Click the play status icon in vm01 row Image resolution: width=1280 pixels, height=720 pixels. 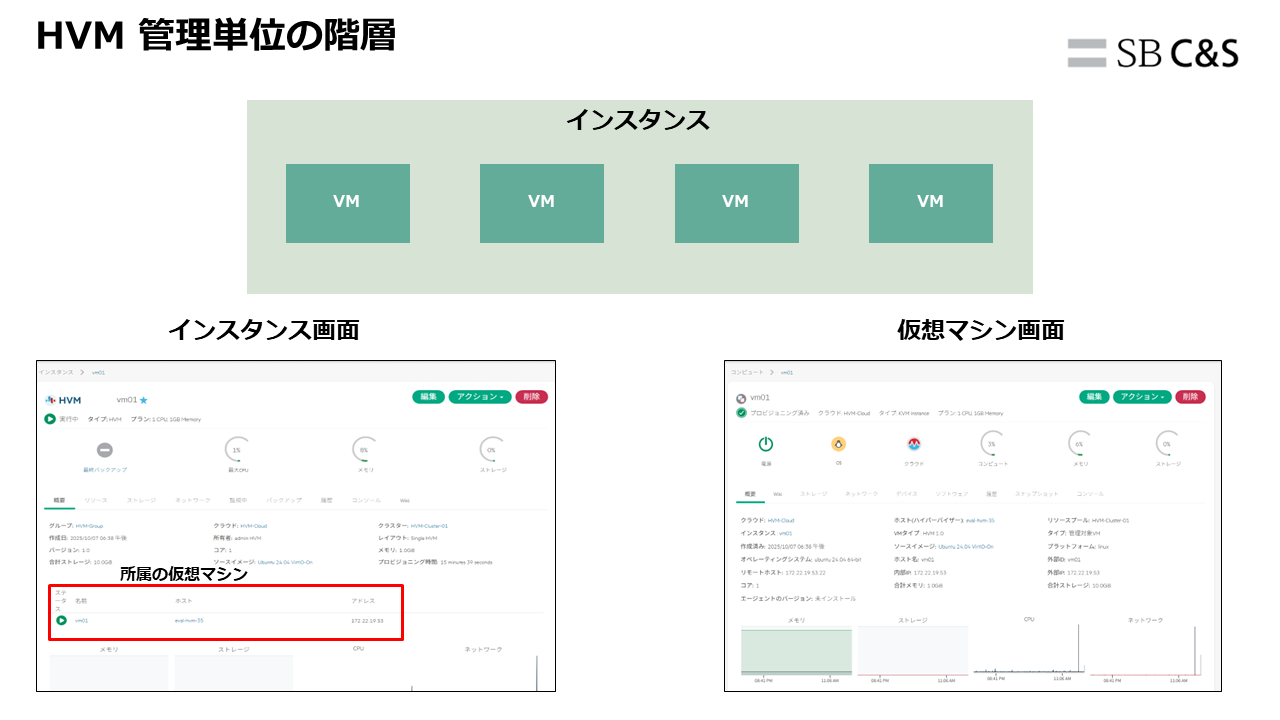(x=63, y=619)
